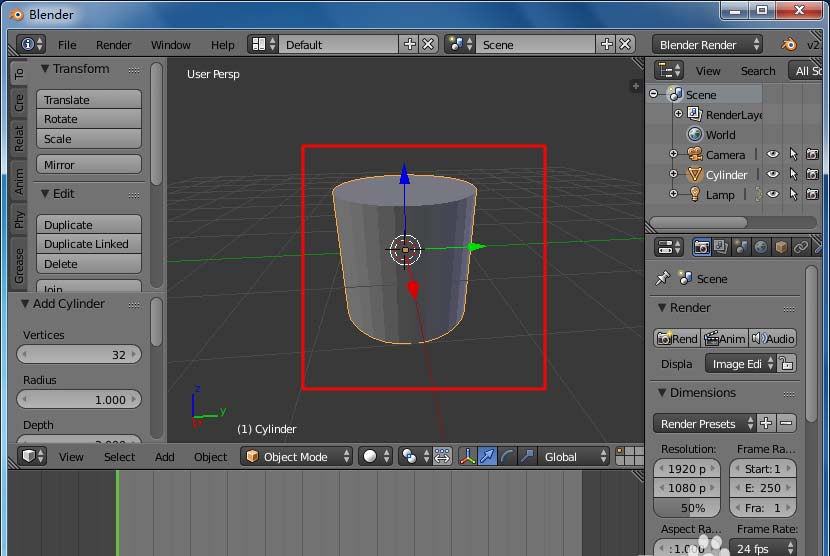Image resolution: width=830 pixels, height=556 pixels.
Task: Click the translate manipulator arrow icon
Action: pos(487,457)
